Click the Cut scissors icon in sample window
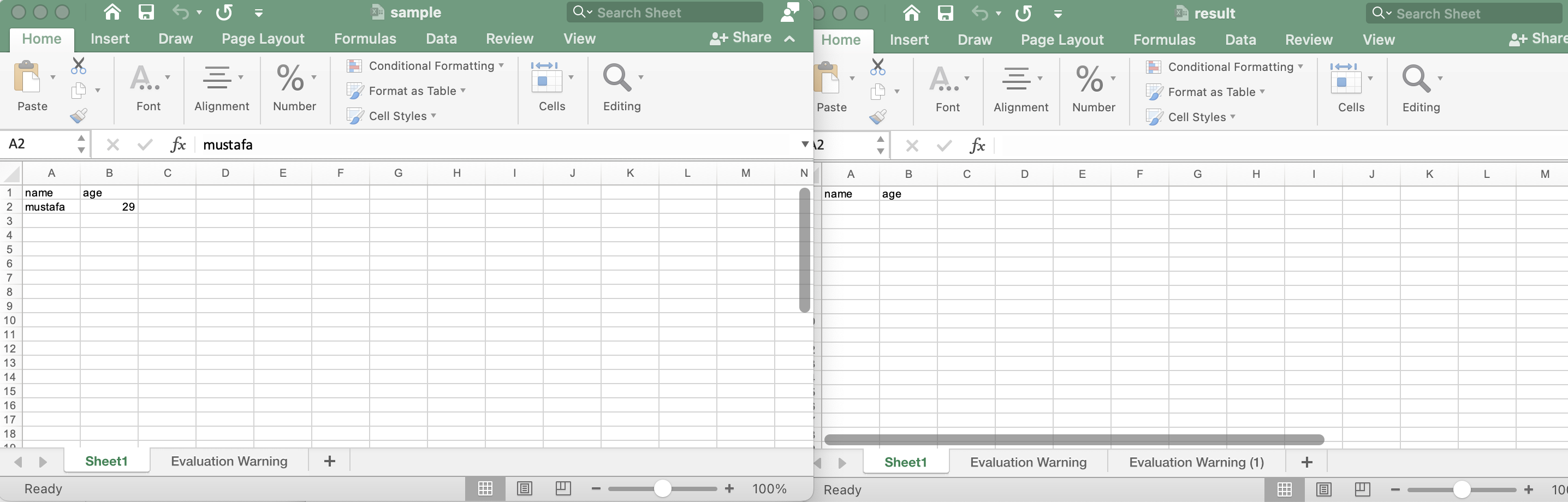1568x502 pixels. (79, 65)
